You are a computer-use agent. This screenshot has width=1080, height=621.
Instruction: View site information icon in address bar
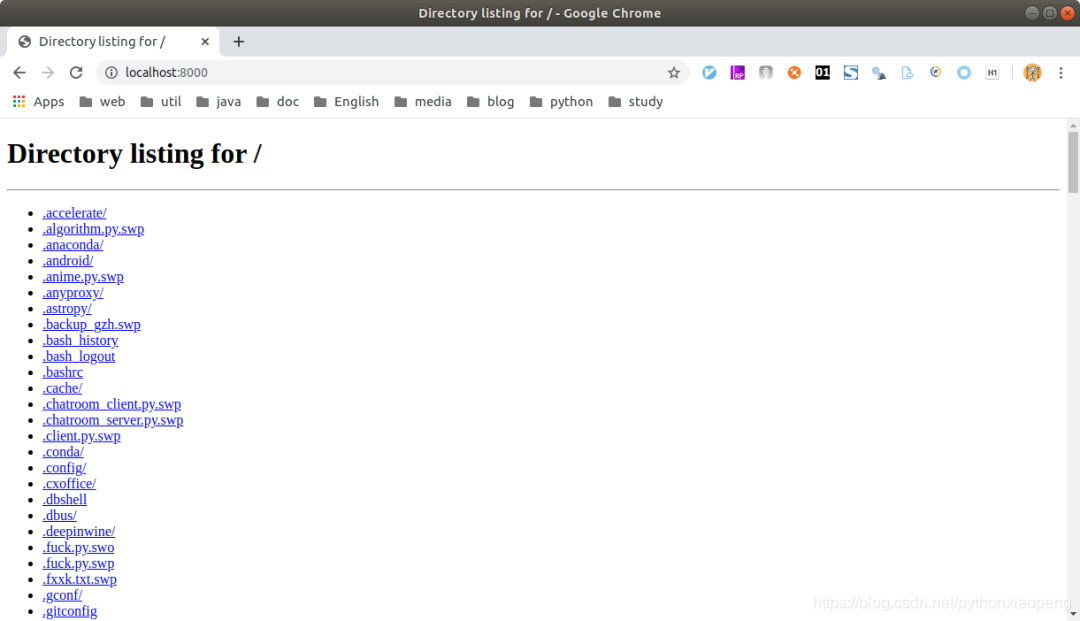[111, 72]
